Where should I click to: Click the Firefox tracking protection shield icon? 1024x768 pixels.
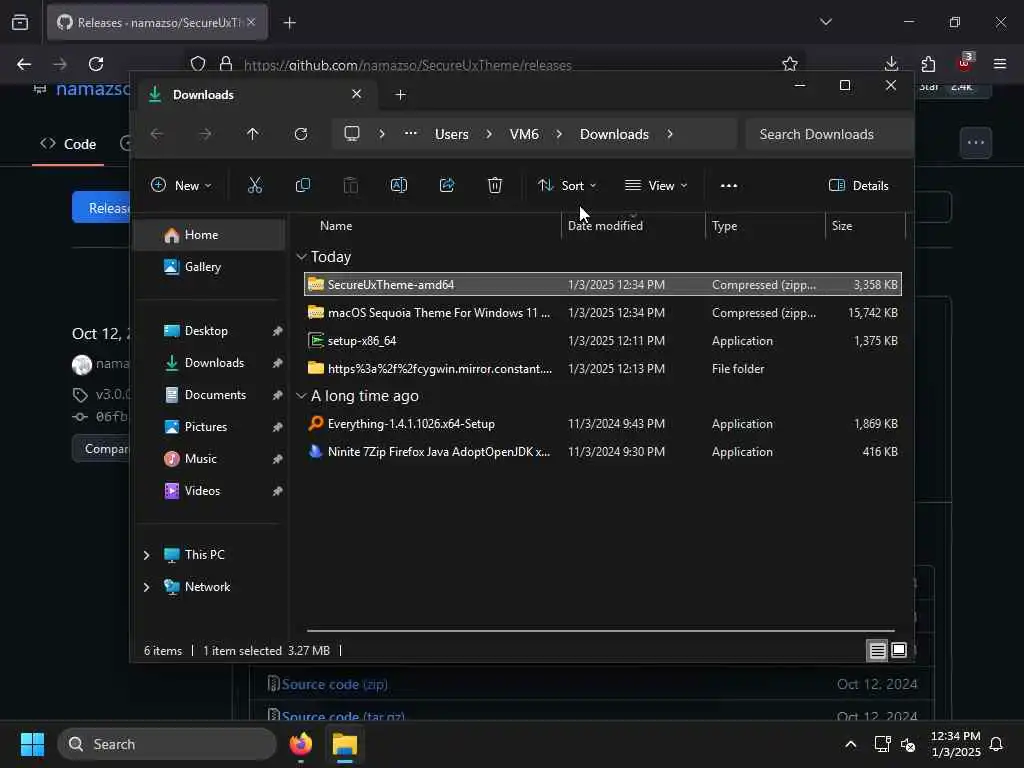[x=198, y=64]
